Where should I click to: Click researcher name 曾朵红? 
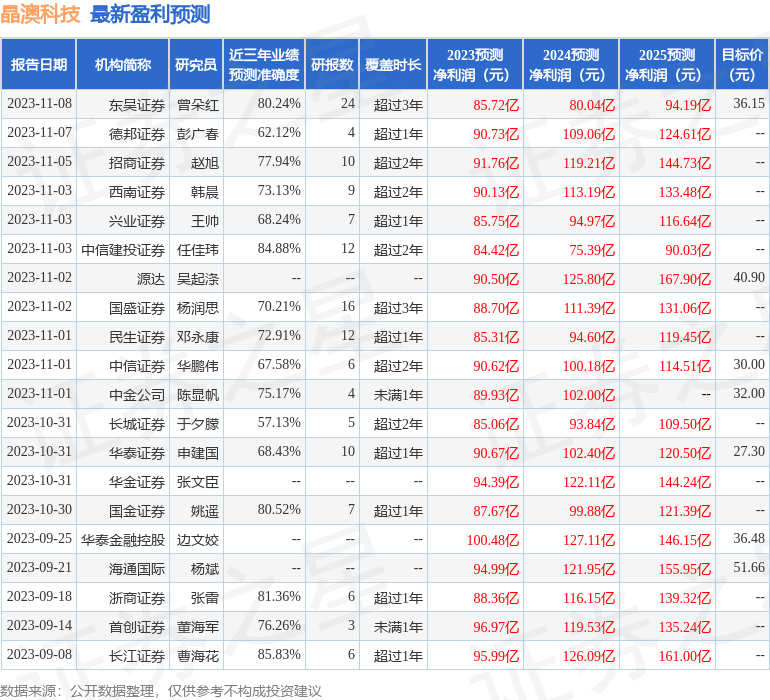(197, 105)
